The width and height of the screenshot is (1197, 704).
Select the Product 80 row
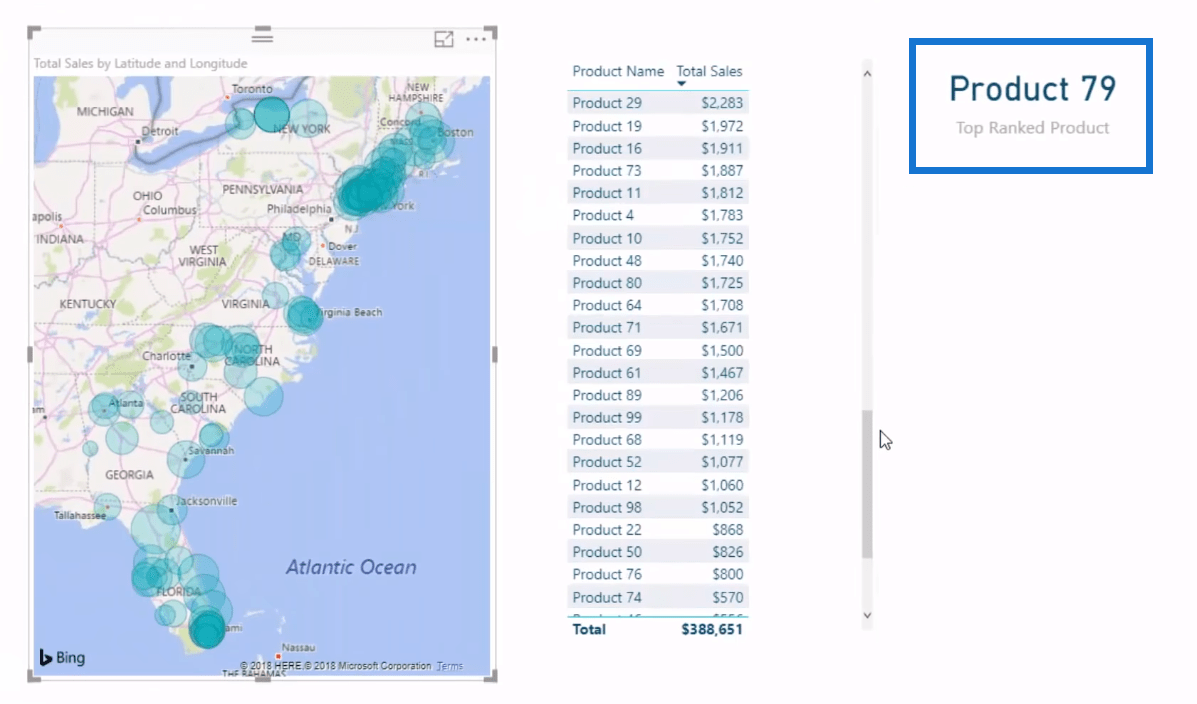pos(657,283)
